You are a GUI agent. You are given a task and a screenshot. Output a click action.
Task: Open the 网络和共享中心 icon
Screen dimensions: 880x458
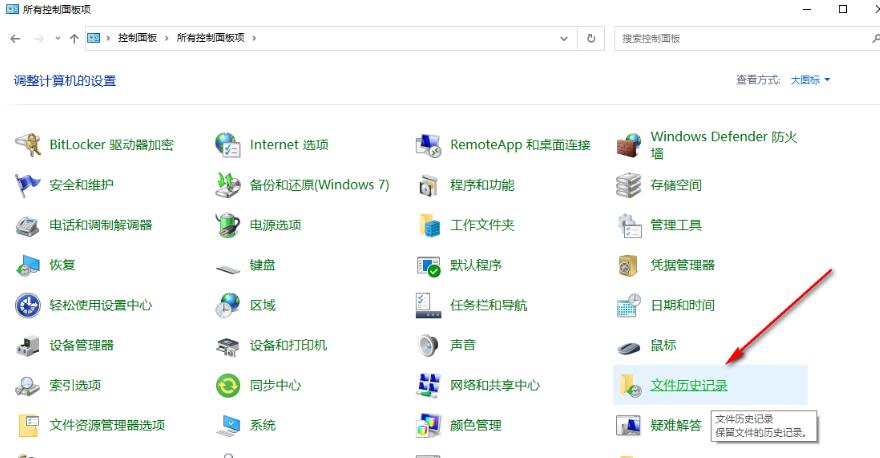[428, 386]
